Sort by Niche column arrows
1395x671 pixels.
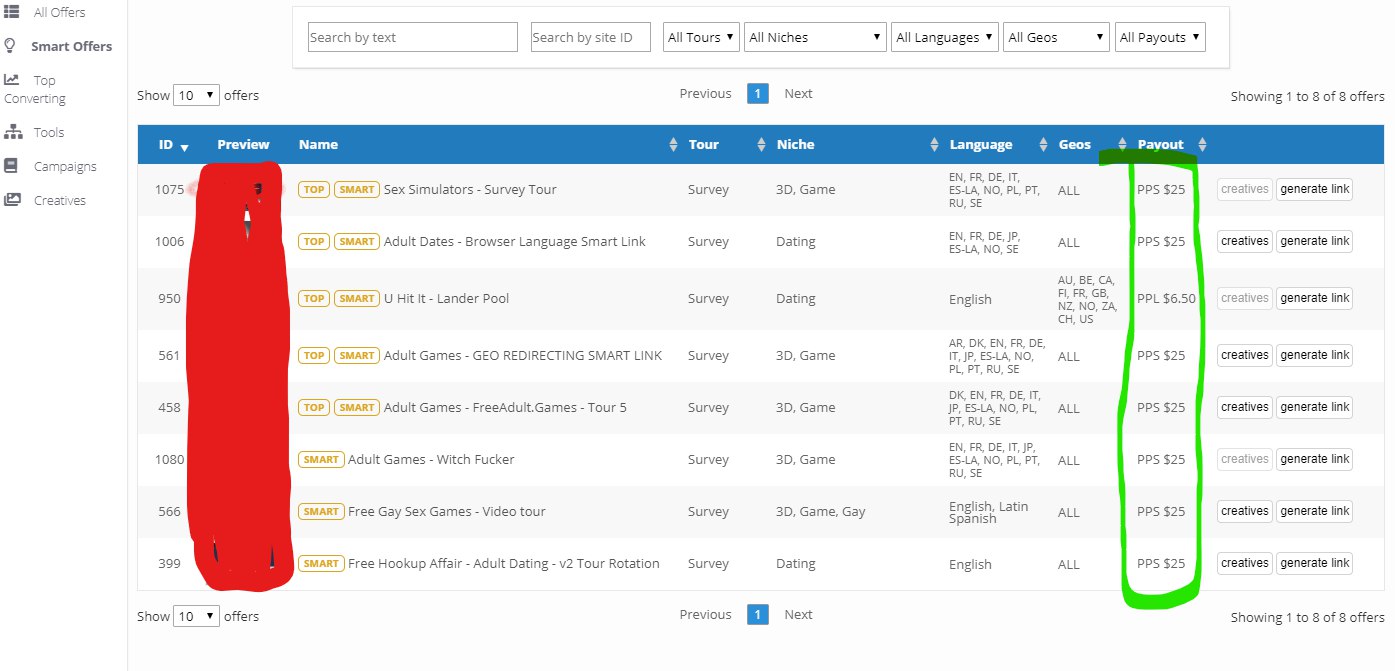pyautogui.click(x=935, y=145)
